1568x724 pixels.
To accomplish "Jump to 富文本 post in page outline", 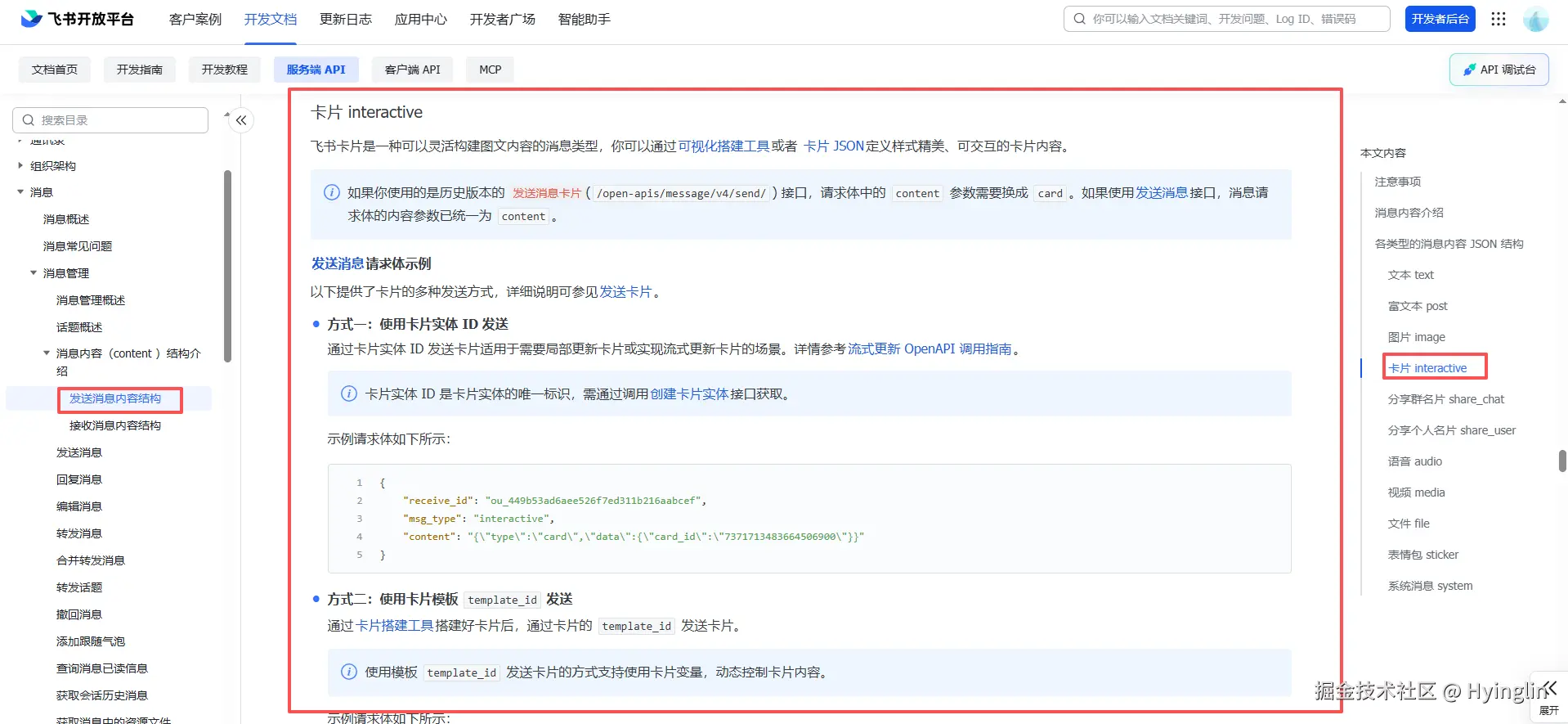I will [1418, 306].
